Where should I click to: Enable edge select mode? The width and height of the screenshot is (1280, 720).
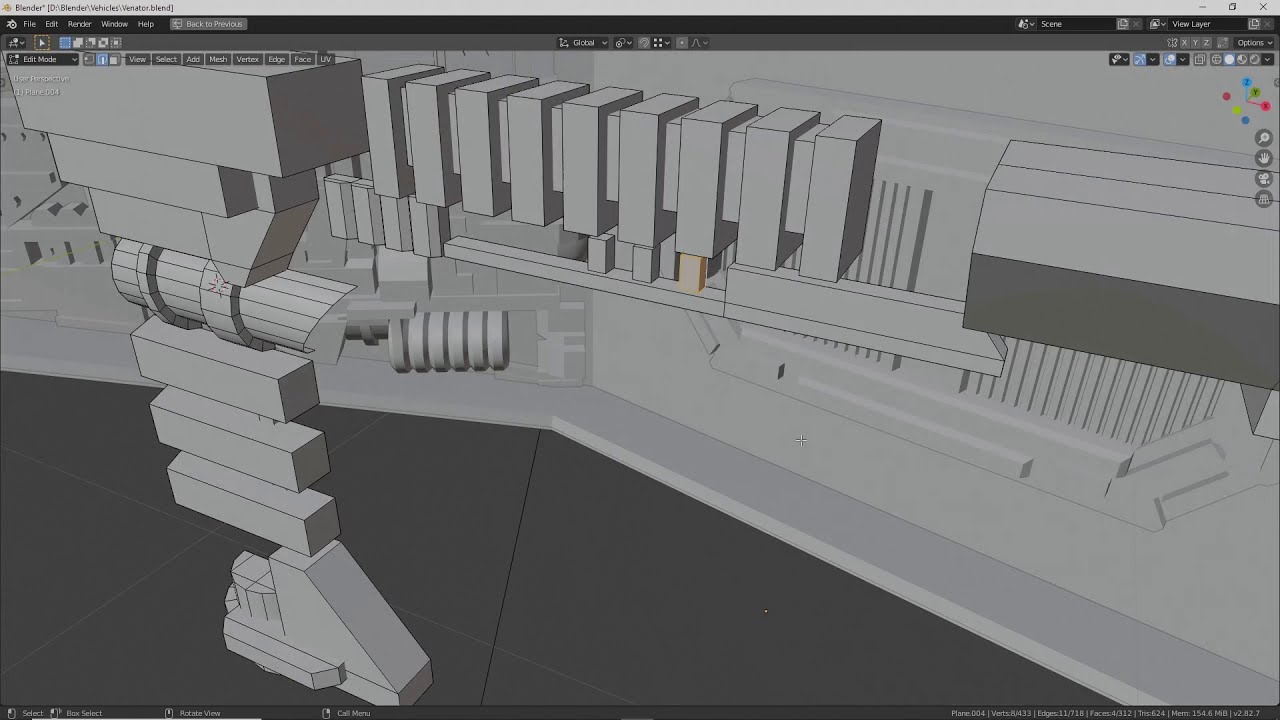(x=101, y=59)
